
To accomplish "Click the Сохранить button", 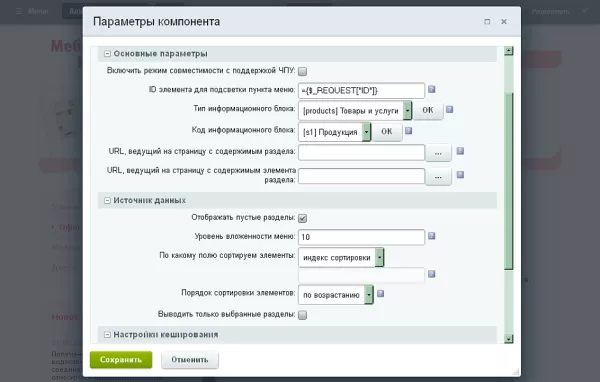I will [x=121, y=360].
